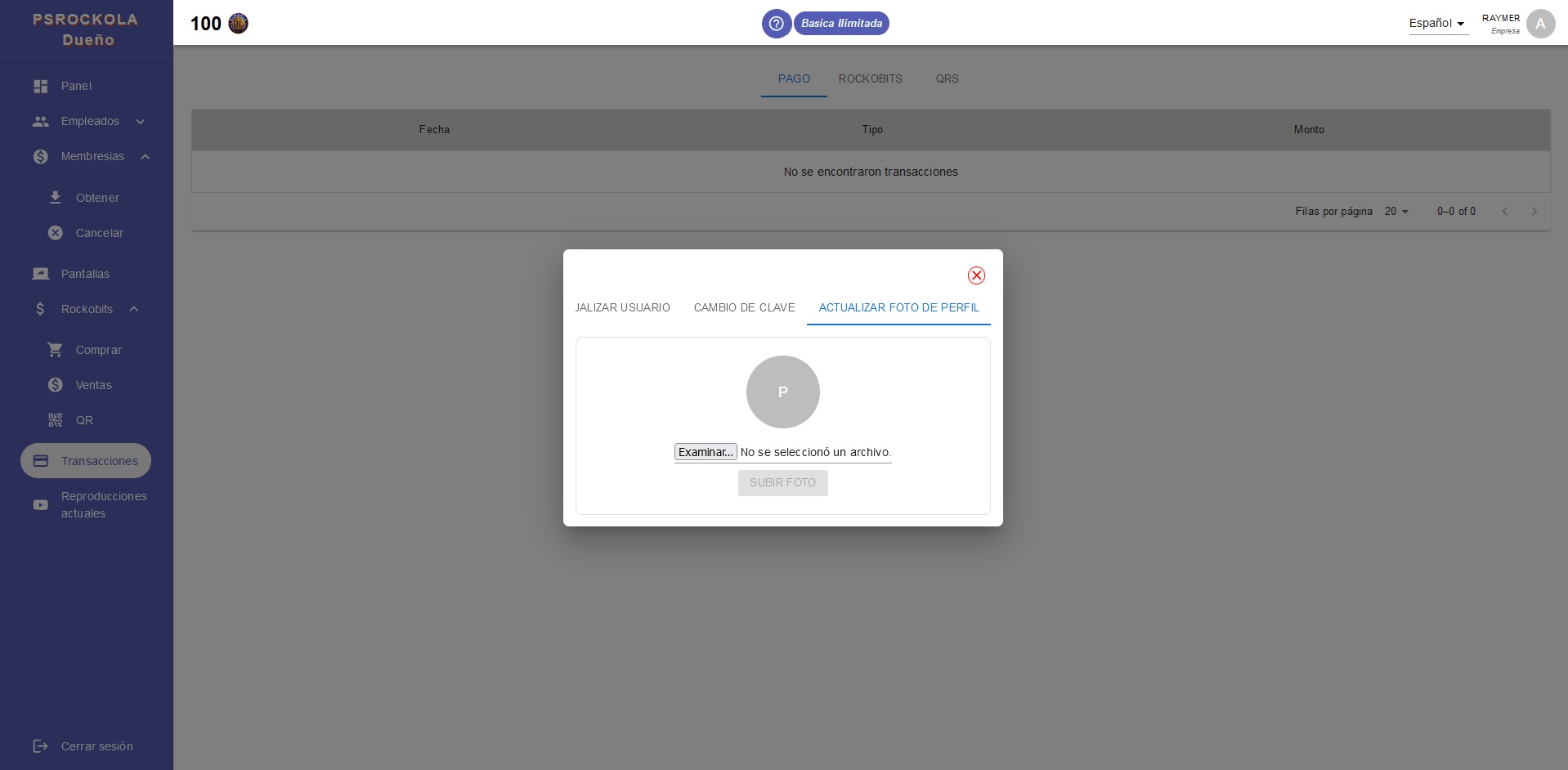Click the Pantallas screen icon

click(x=40, y=274)
